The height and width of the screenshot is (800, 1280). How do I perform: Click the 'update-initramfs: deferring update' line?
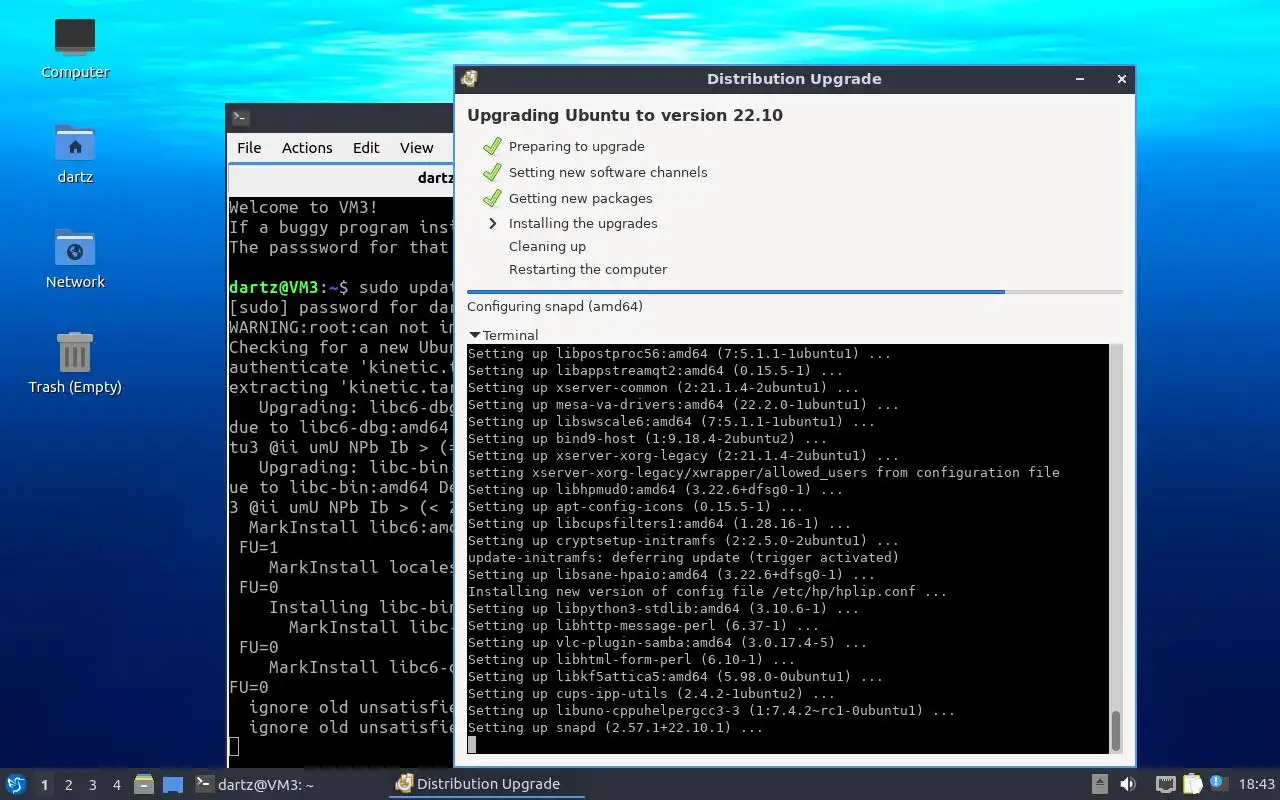(683, 557)
